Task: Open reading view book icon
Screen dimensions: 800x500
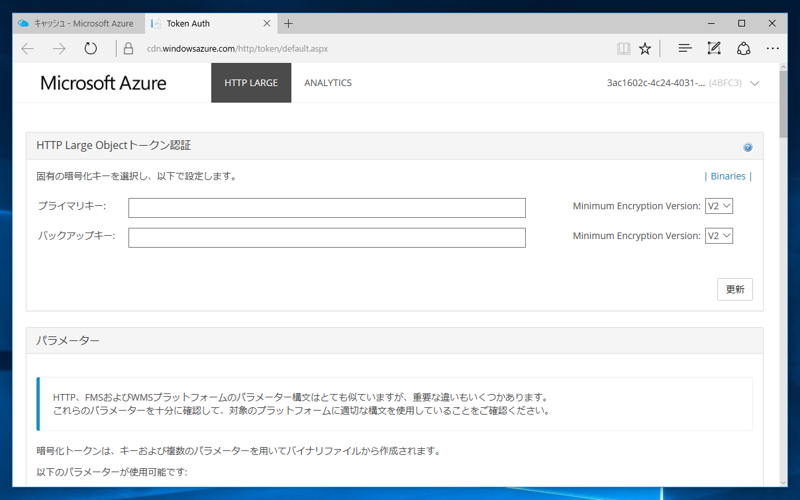Action: tap(623, 48)
